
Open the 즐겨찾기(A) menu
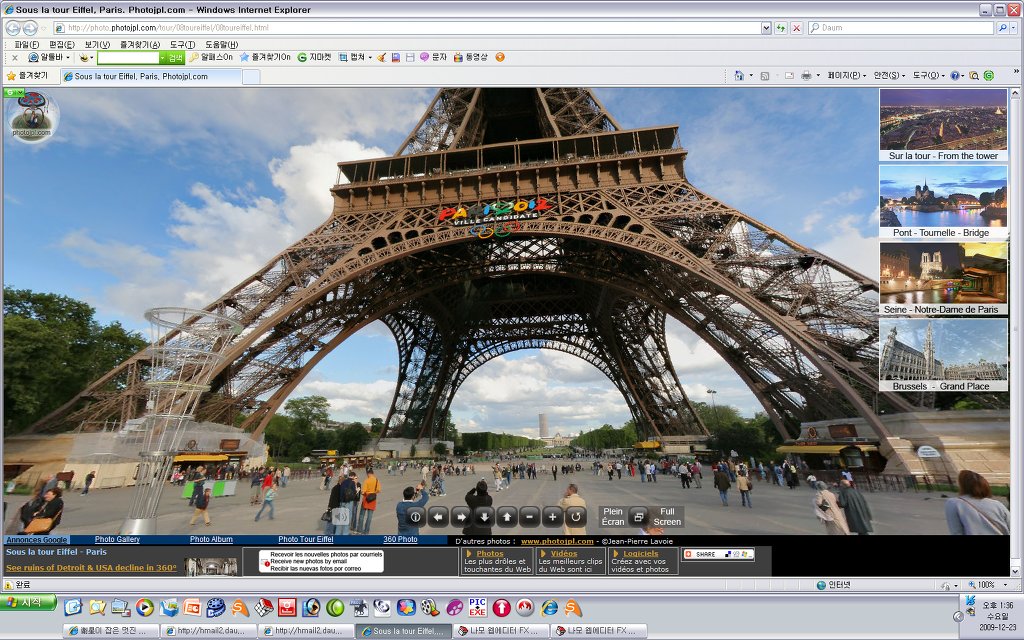tap(140, 44)
